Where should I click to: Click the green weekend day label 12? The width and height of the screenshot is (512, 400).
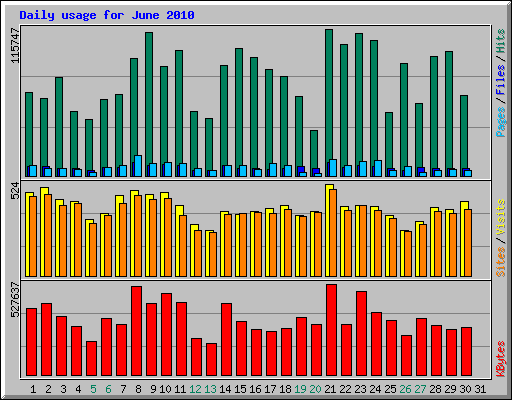pyautogui.click(x=195, y=389)
